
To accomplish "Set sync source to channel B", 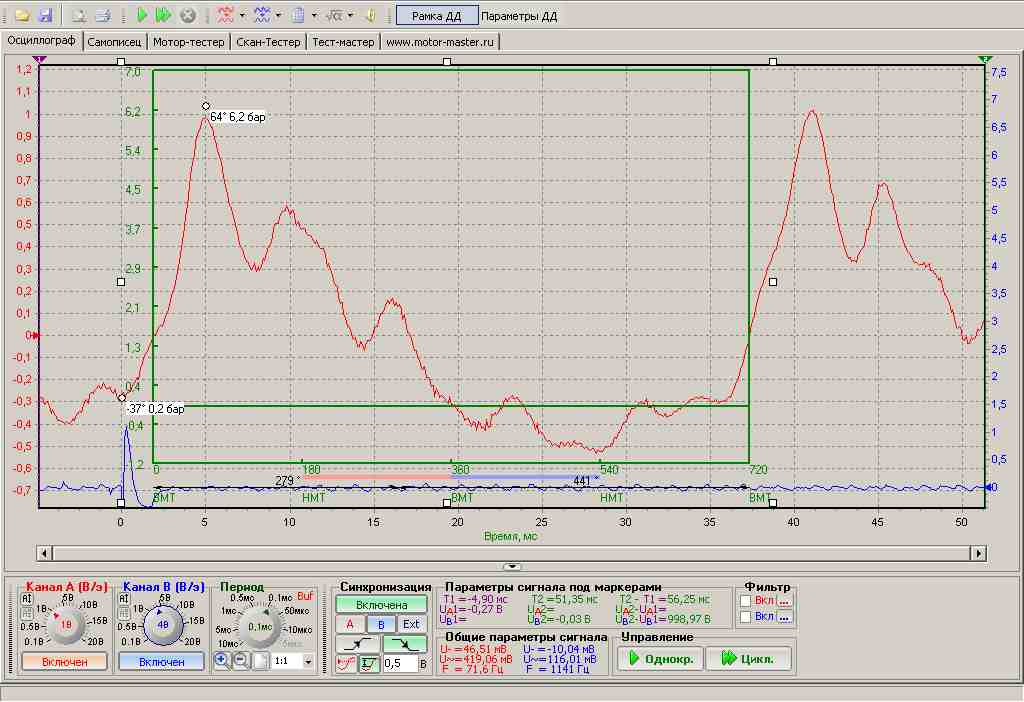I will pos(381,624).
